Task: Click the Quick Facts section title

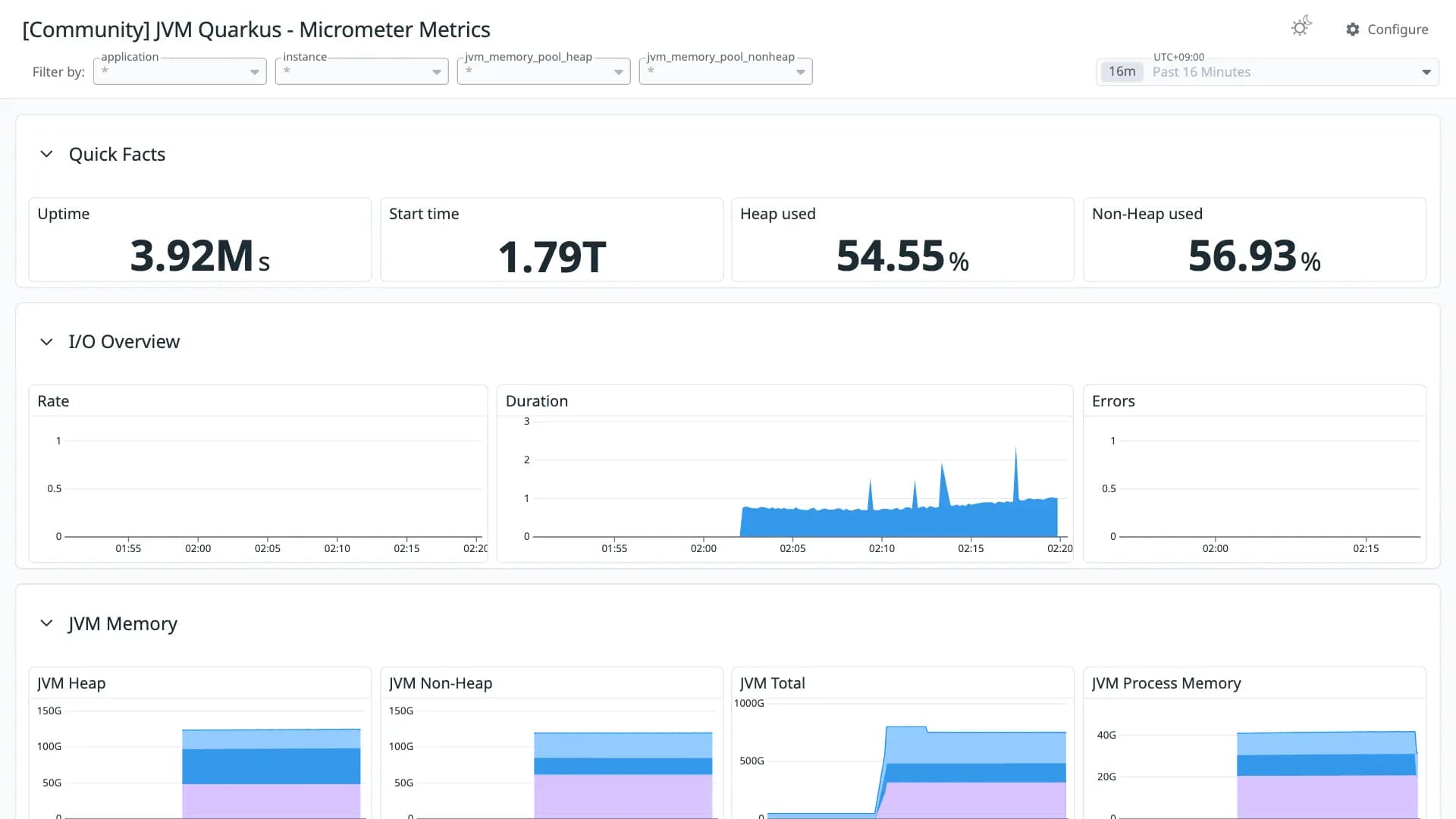Action: [x=117, y=154]
